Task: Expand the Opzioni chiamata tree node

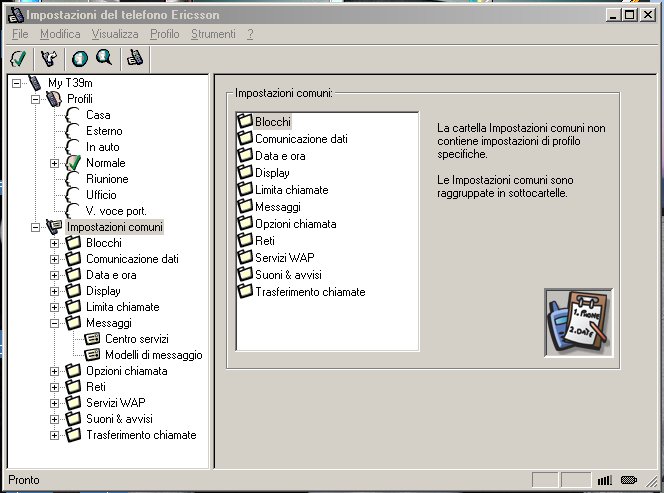Action: pos(54,371)
